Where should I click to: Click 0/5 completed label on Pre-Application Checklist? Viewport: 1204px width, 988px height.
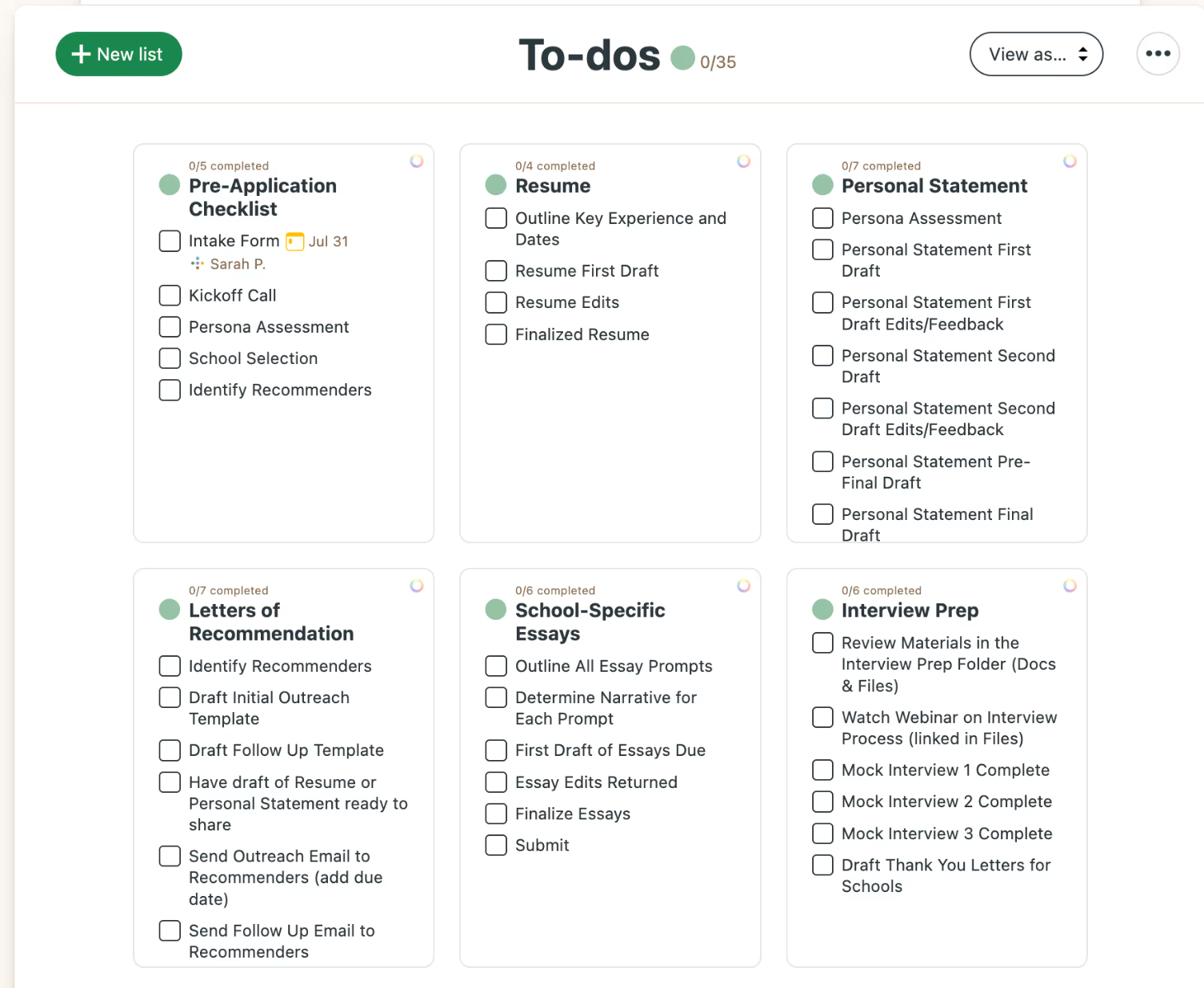coord(229,166)
